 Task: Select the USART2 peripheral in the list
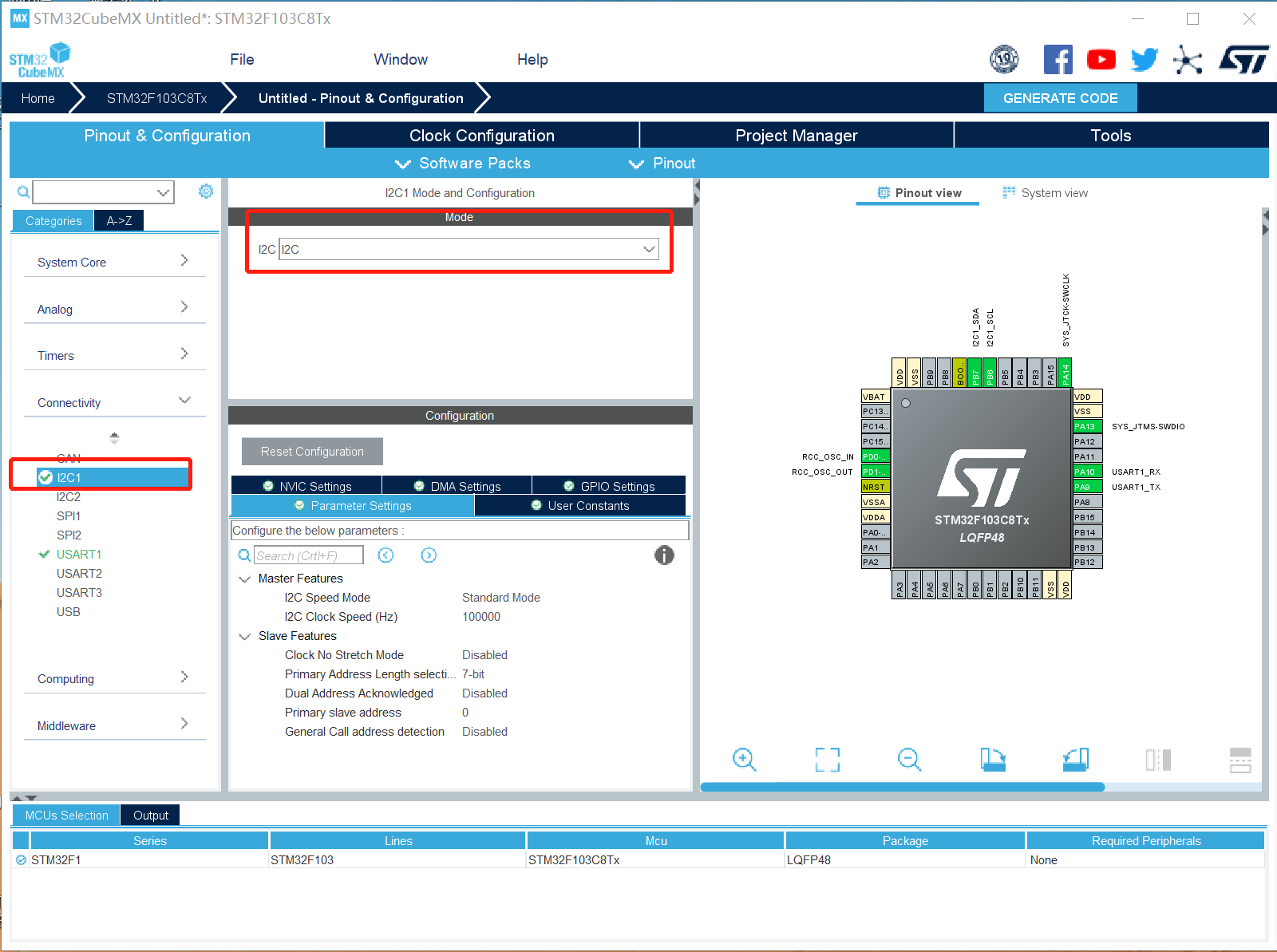pyautogui.click(x=79, y=573)
